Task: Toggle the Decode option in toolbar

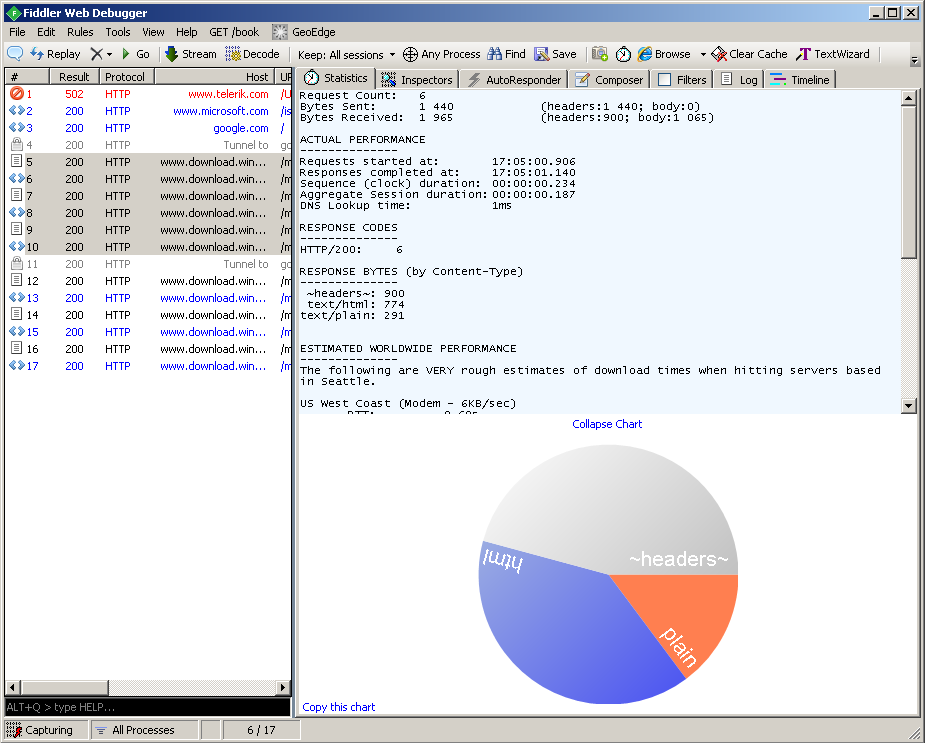Action: coord(252,54)
